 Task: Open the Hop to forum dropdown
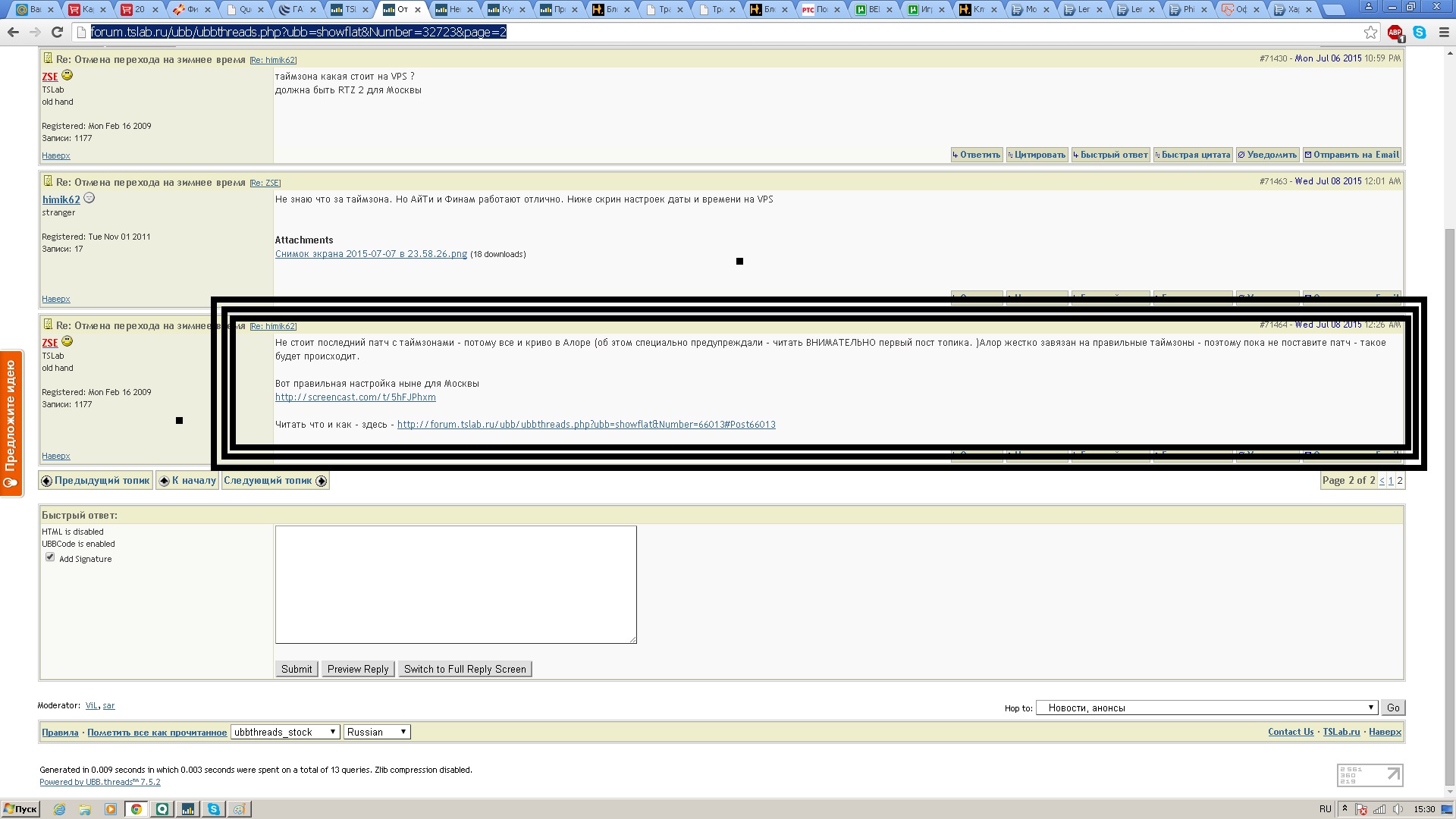[x=1207, y=708]
